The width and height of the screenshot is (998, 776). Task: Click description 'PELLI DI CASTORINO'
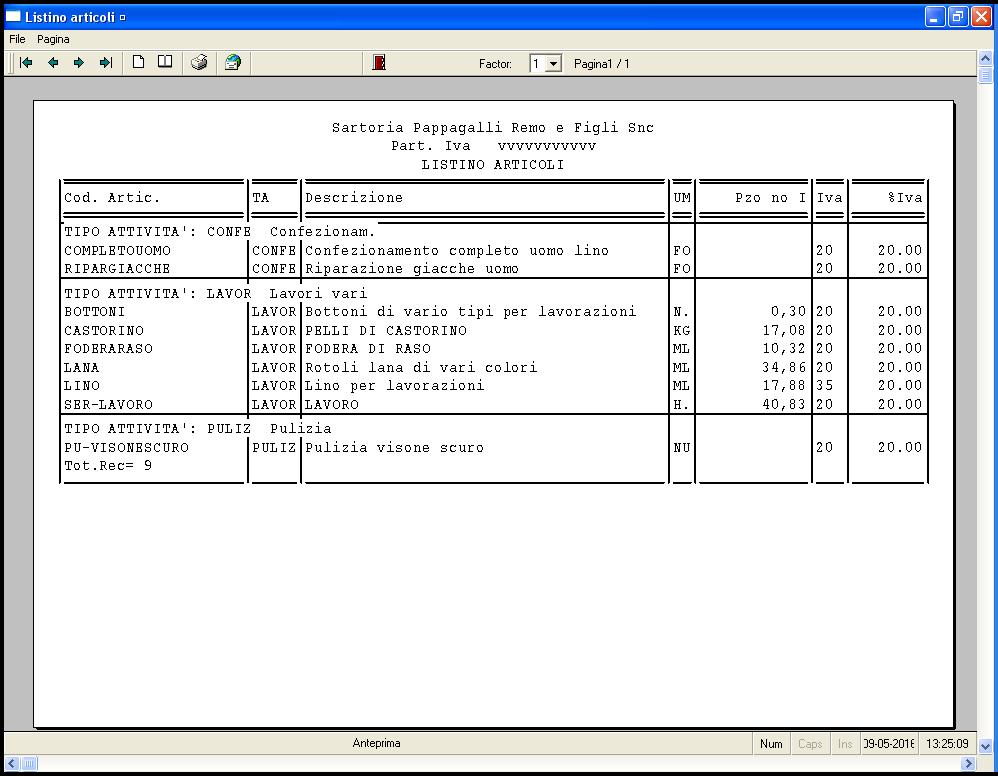click(x=386, y=331)
